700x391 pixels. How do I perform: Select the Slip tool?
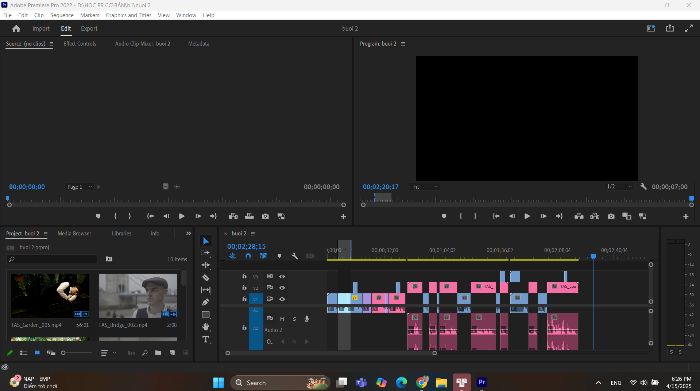(206, 290)
